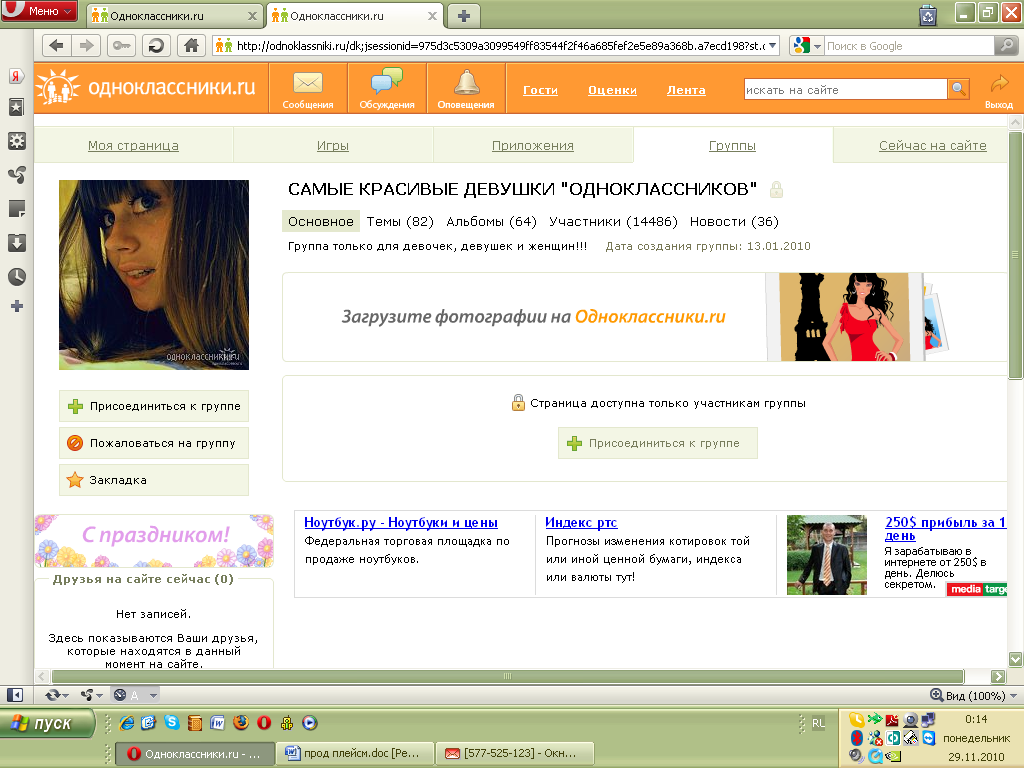1024x768 pixels.
Task: Click the reload page button
Action: coord(156,46)
